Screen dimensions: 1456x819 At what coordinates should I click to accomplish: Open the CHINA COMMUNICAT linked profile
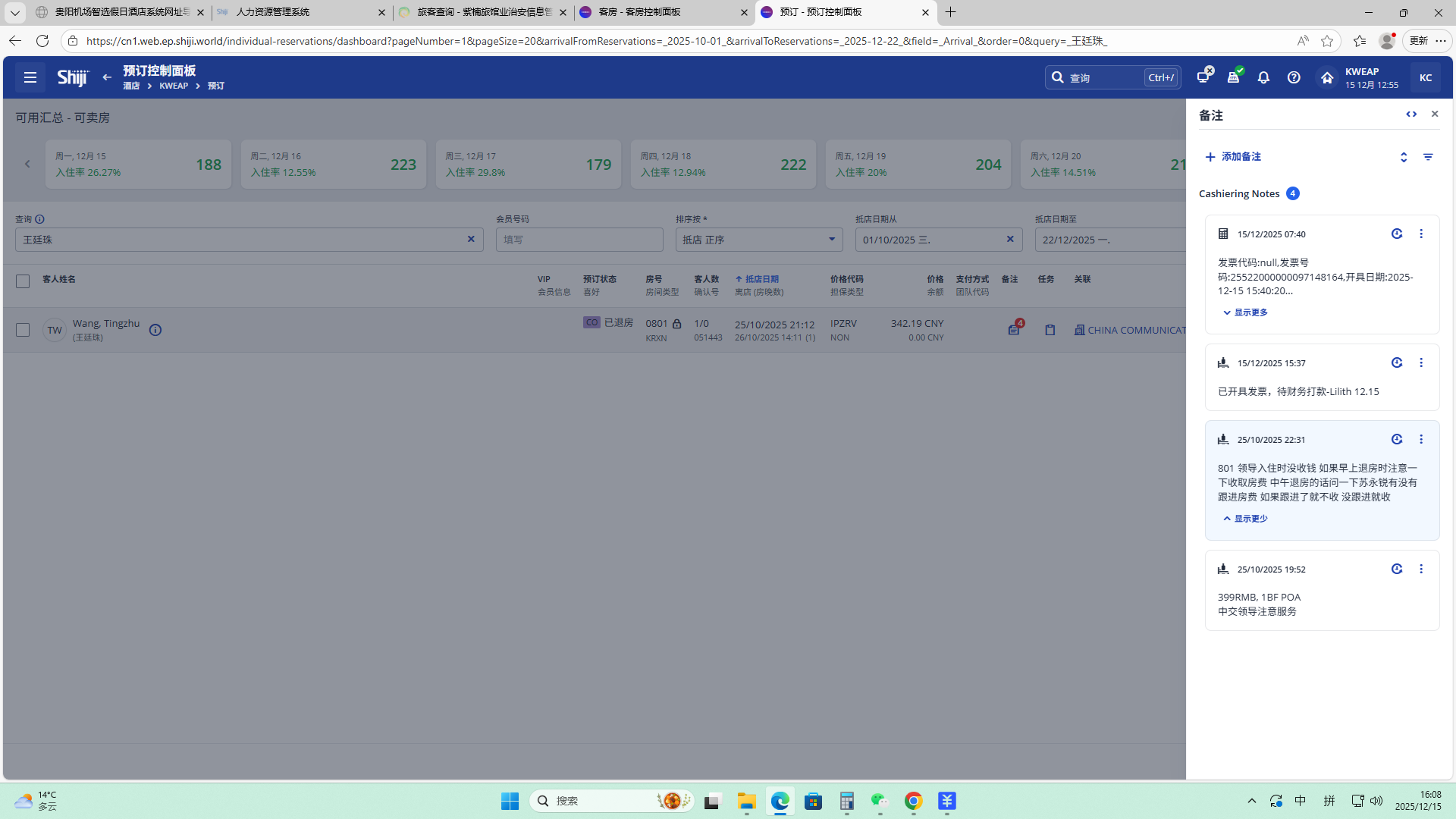tap(1134, 330)
